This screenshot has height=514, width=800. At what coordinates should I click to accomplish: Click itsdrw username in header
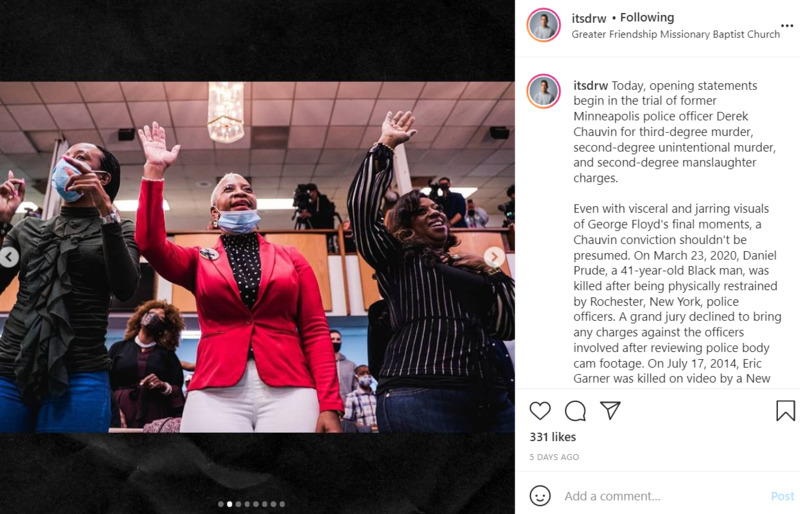tap(588, 18)
